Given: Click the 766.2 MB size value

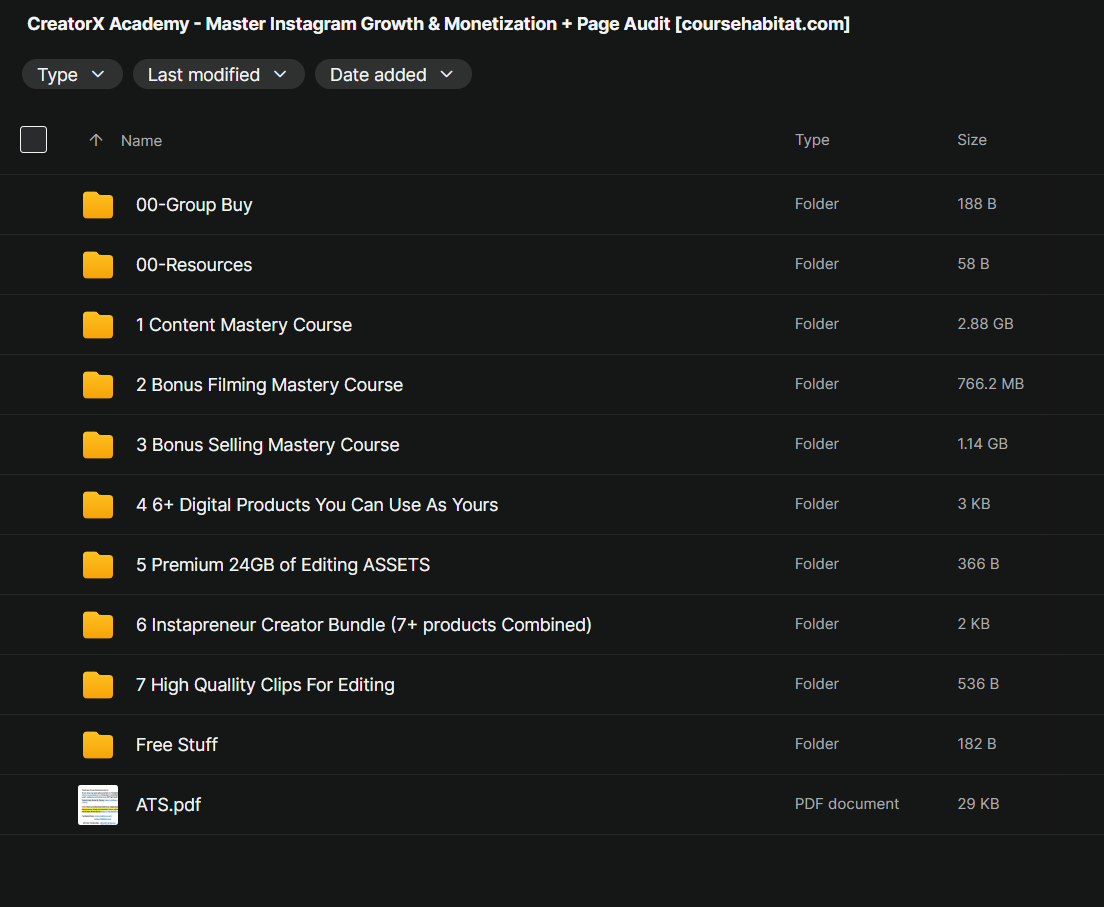Looking at the screenshot, I should (x=990, y=384).
